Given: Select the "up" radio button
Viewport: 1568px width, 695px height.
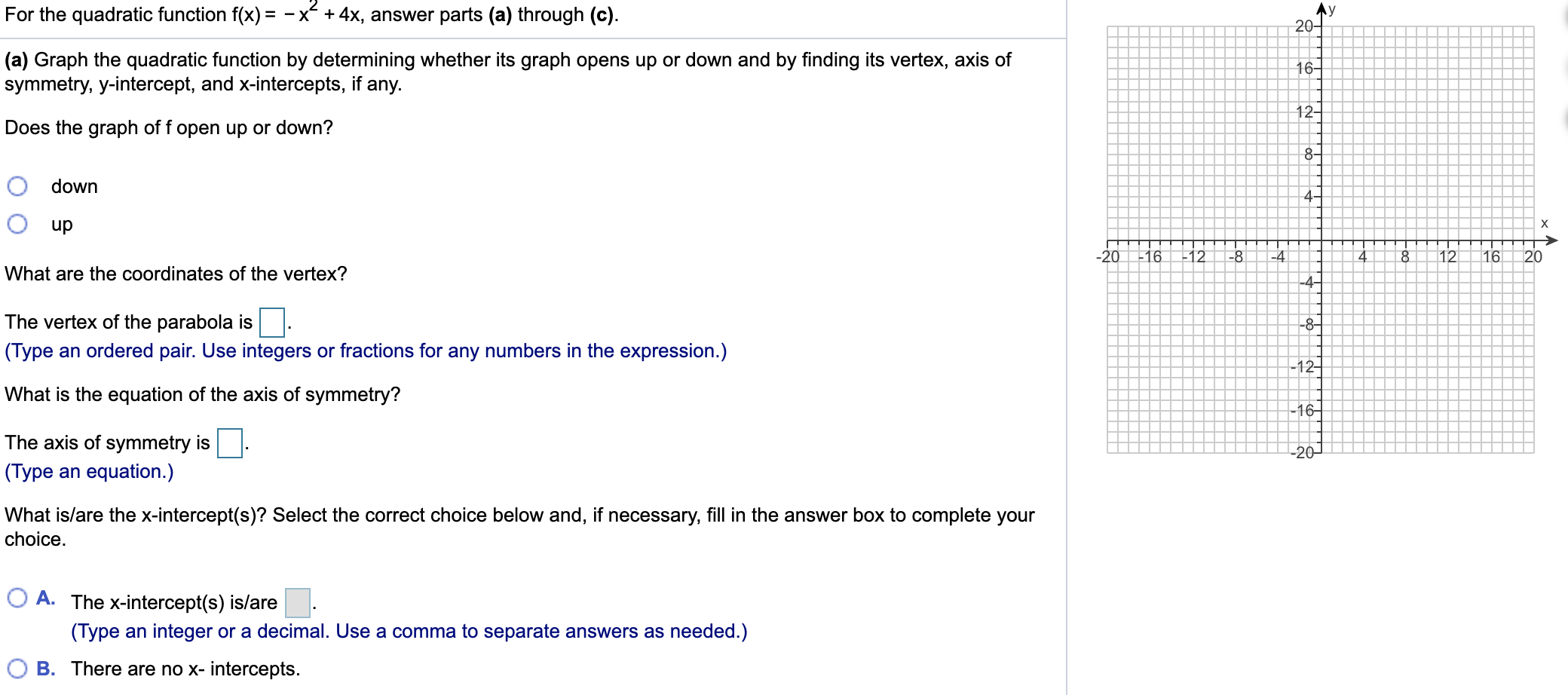Looking at the screenshot, I should 19,224.
